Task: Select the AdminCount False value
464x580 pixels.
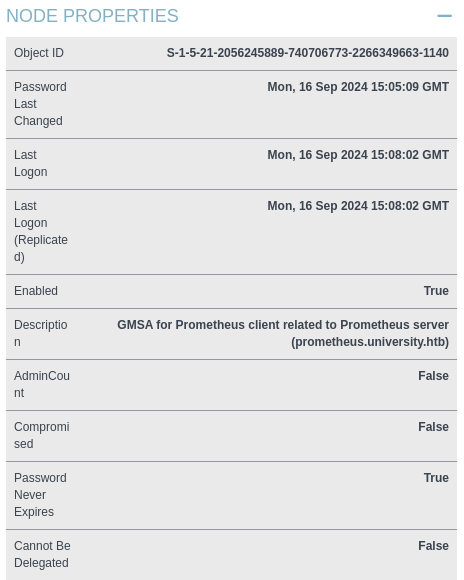Action: point(434,376)
